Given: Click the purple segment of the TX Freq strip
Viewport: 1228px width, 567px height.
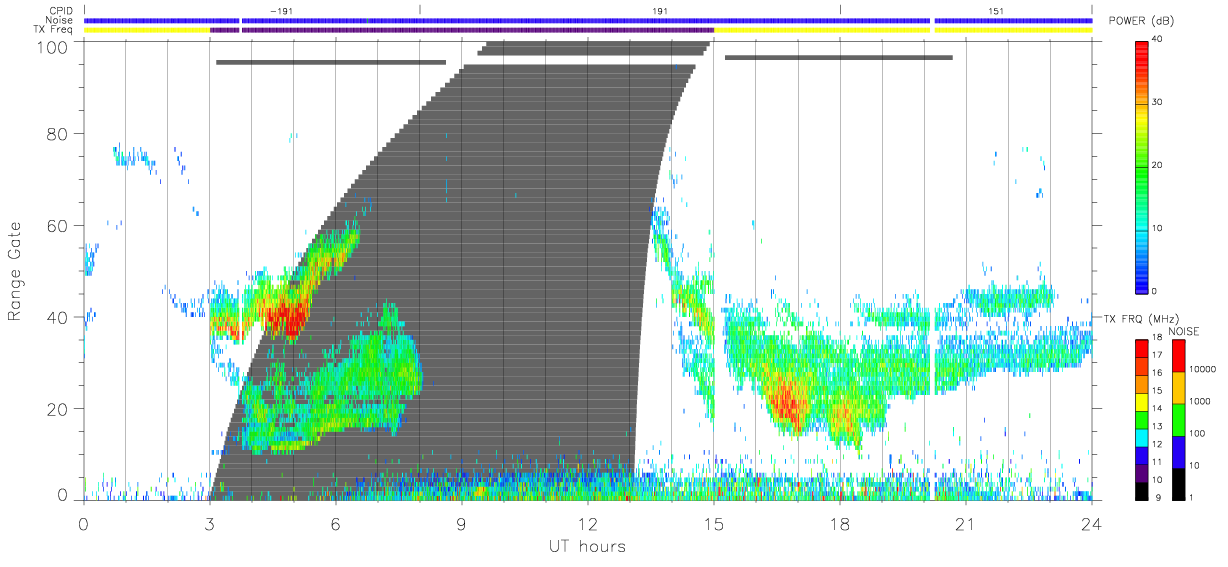Looking at the screenshot, I should click(x=462, y=30).
